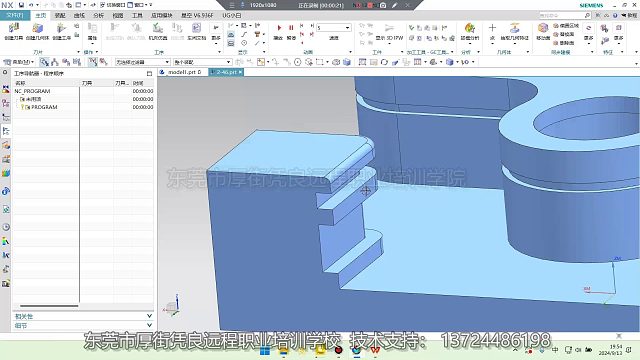
Task: Open the shaded rendering style cube dropdown
Action: (x=451, y=62)
